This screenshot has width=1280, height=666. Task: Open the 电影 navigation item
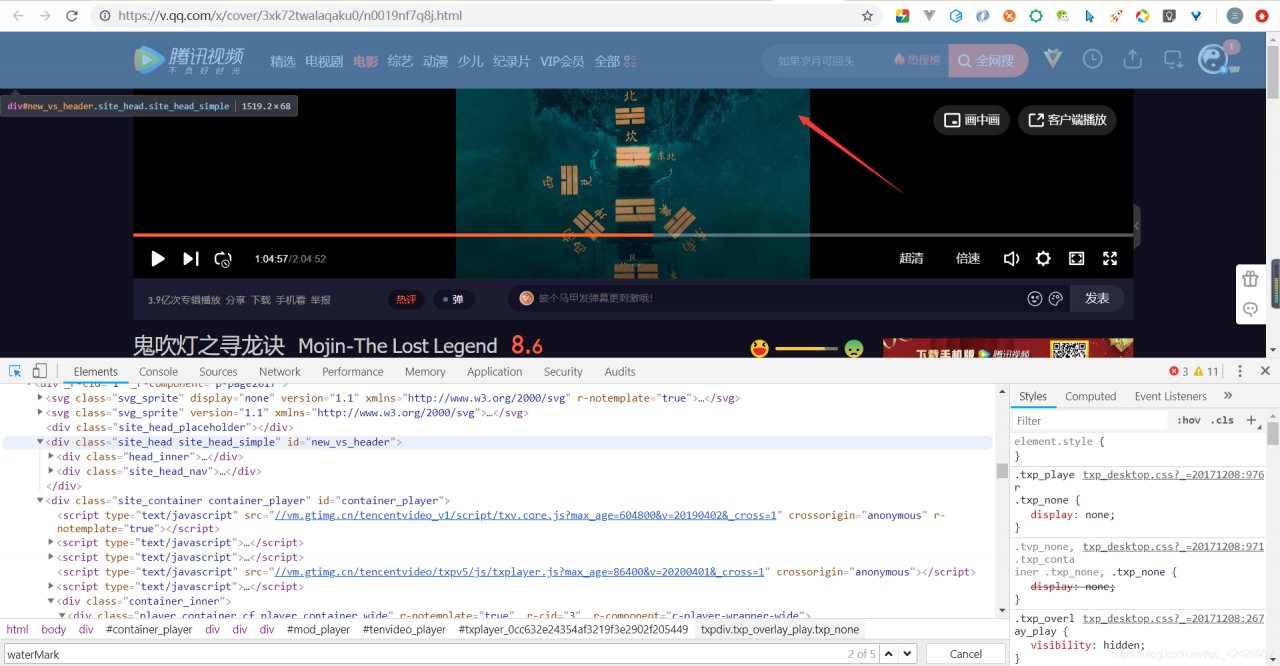(365, 61)
